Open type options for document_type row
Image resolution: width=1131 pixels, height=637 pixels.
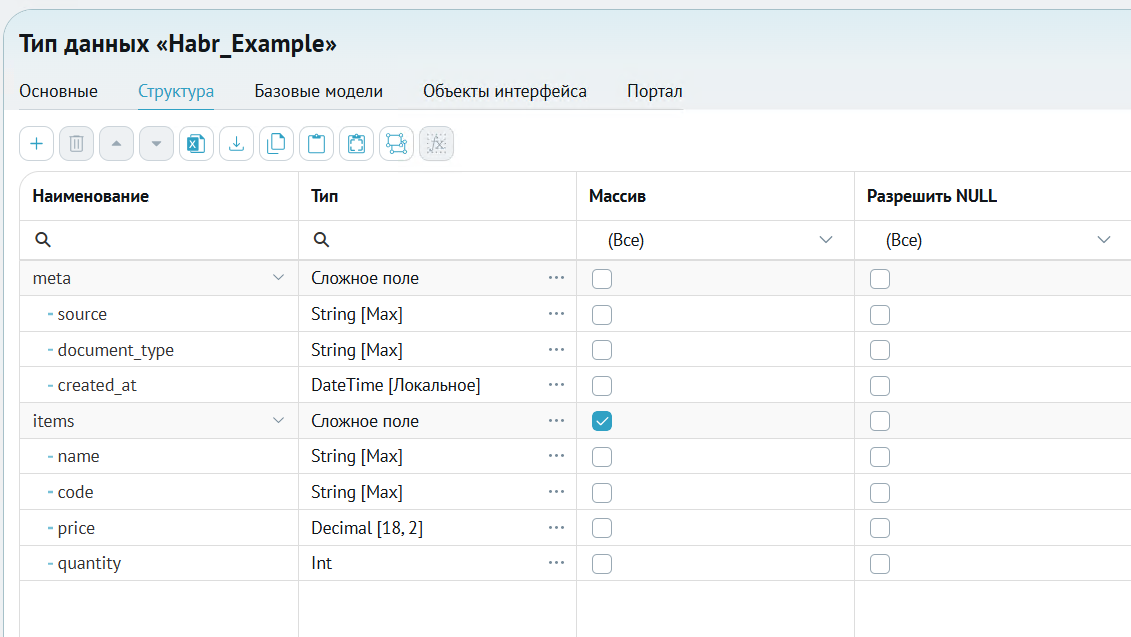click(556, 350)
